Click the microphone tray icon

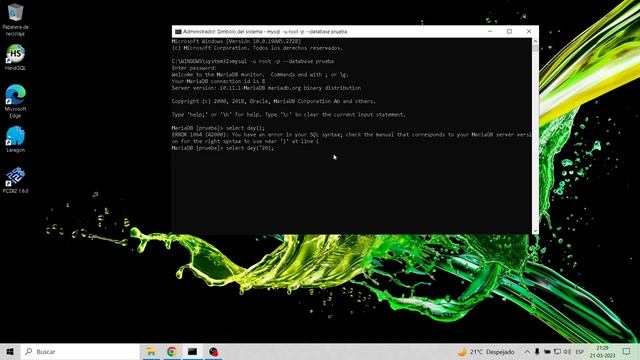tap(537, 351)
